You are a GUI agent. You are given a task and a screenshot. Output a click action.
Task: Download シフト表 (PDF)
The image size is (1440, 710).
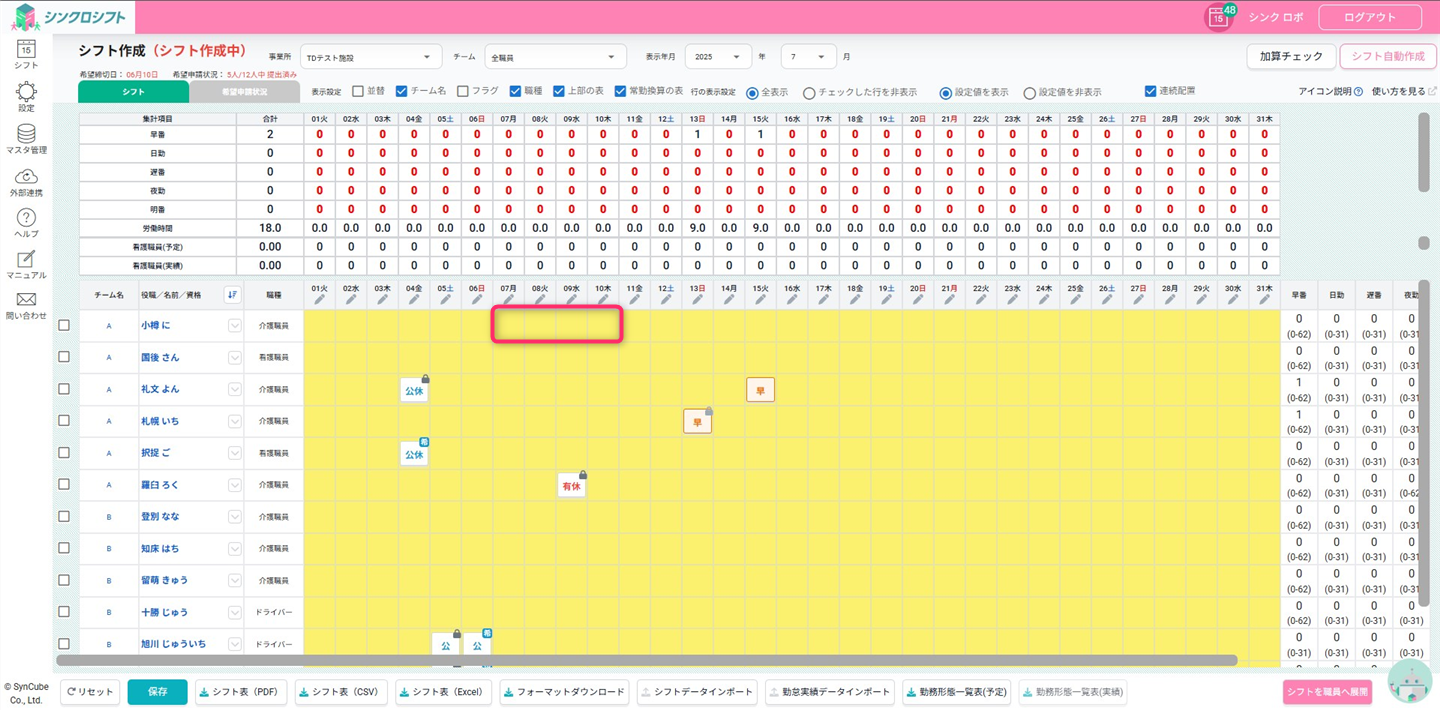point(241,692)
